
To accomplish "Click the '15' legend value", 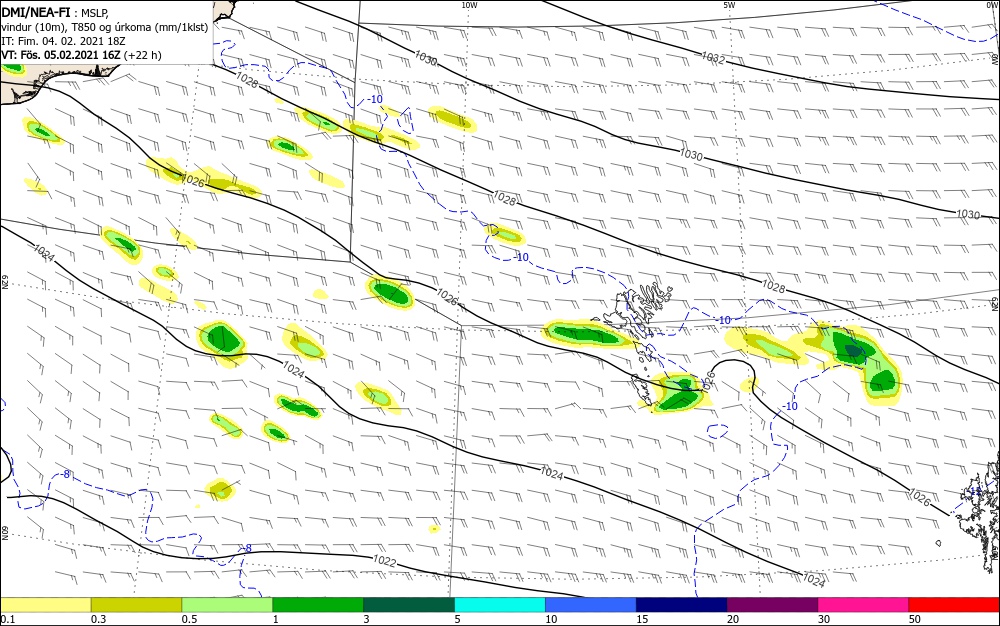I will (642, 619).
